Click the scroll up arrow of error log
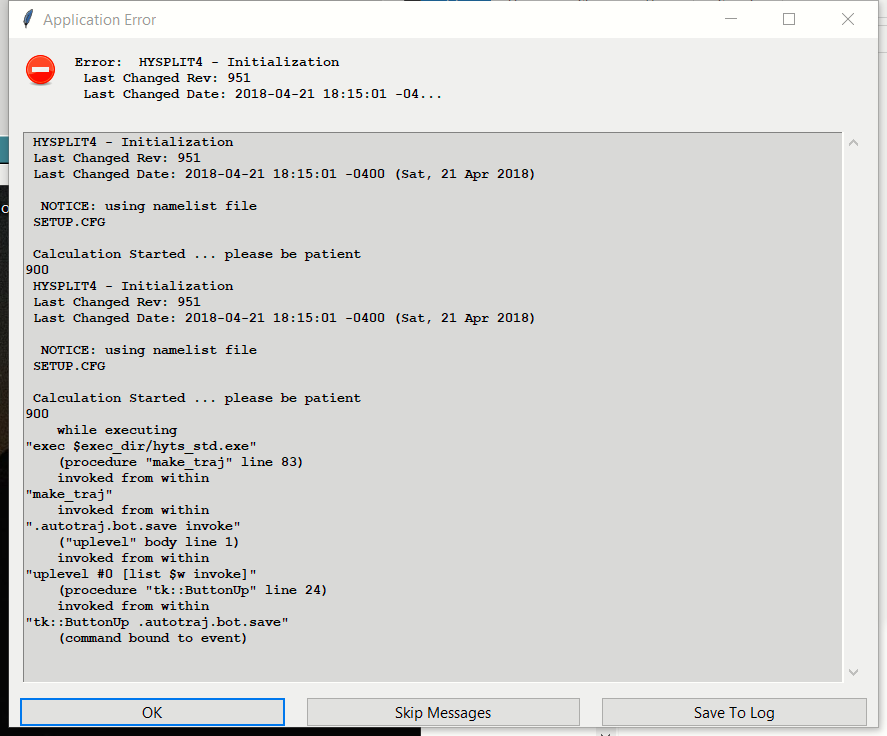 pos(854,143)
